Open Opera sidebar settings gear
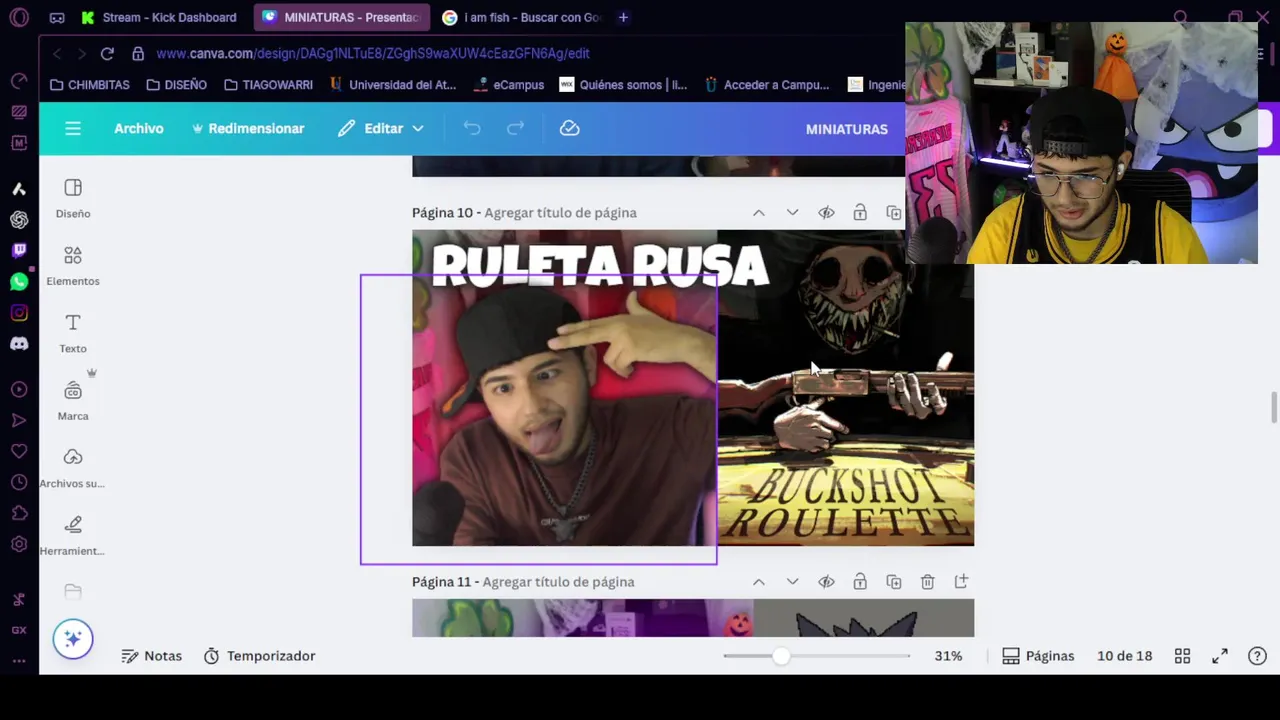Image resolution: width=1280 pixels, height=720 pixels. (19, 544)
